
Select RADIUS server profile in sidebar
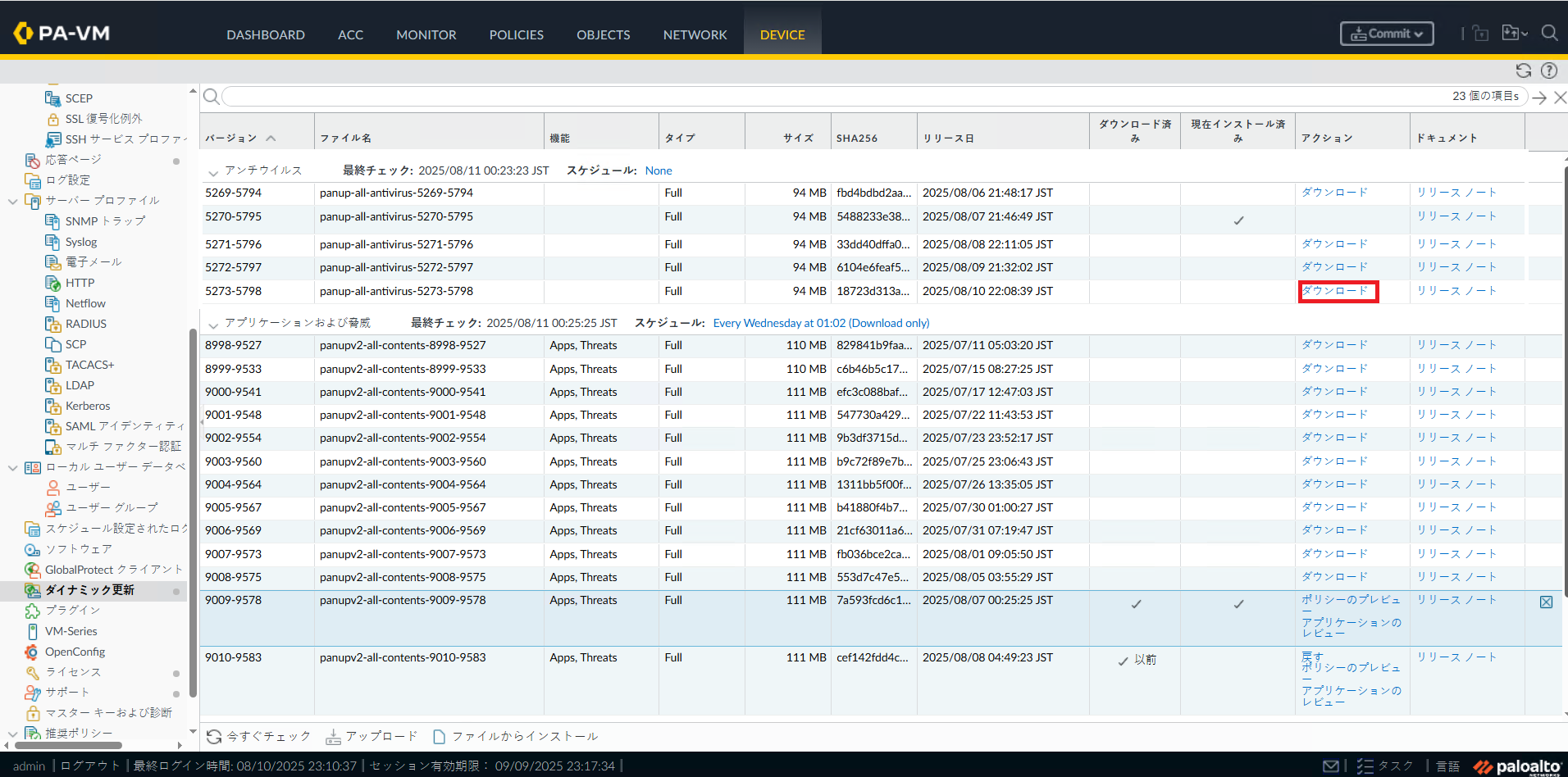click(85, 324)
